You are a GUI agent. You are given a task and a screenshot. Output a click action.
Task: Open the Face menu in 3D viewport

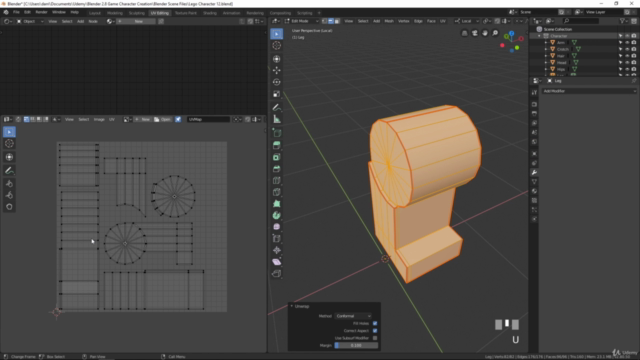431,21
